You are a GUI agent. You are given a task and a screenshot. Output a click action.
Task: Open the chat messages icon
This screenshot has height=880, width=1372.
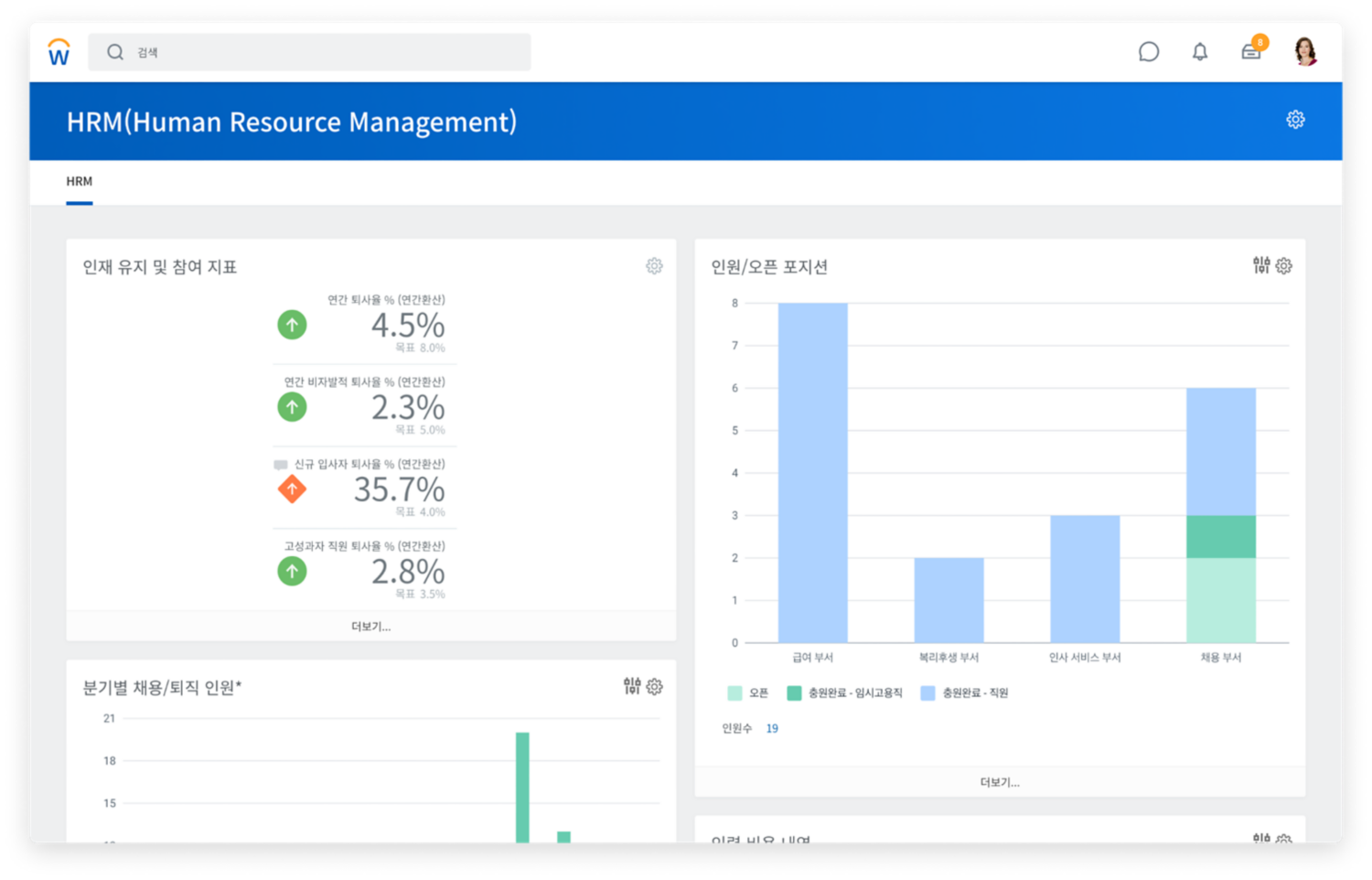point(1148,52)
